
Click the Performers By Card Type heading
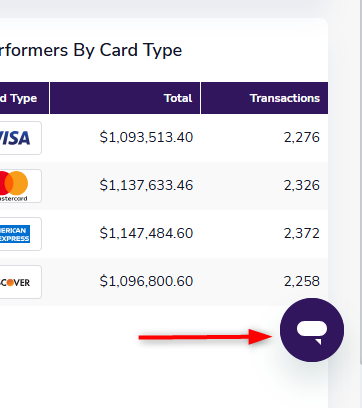click(91, 51)
